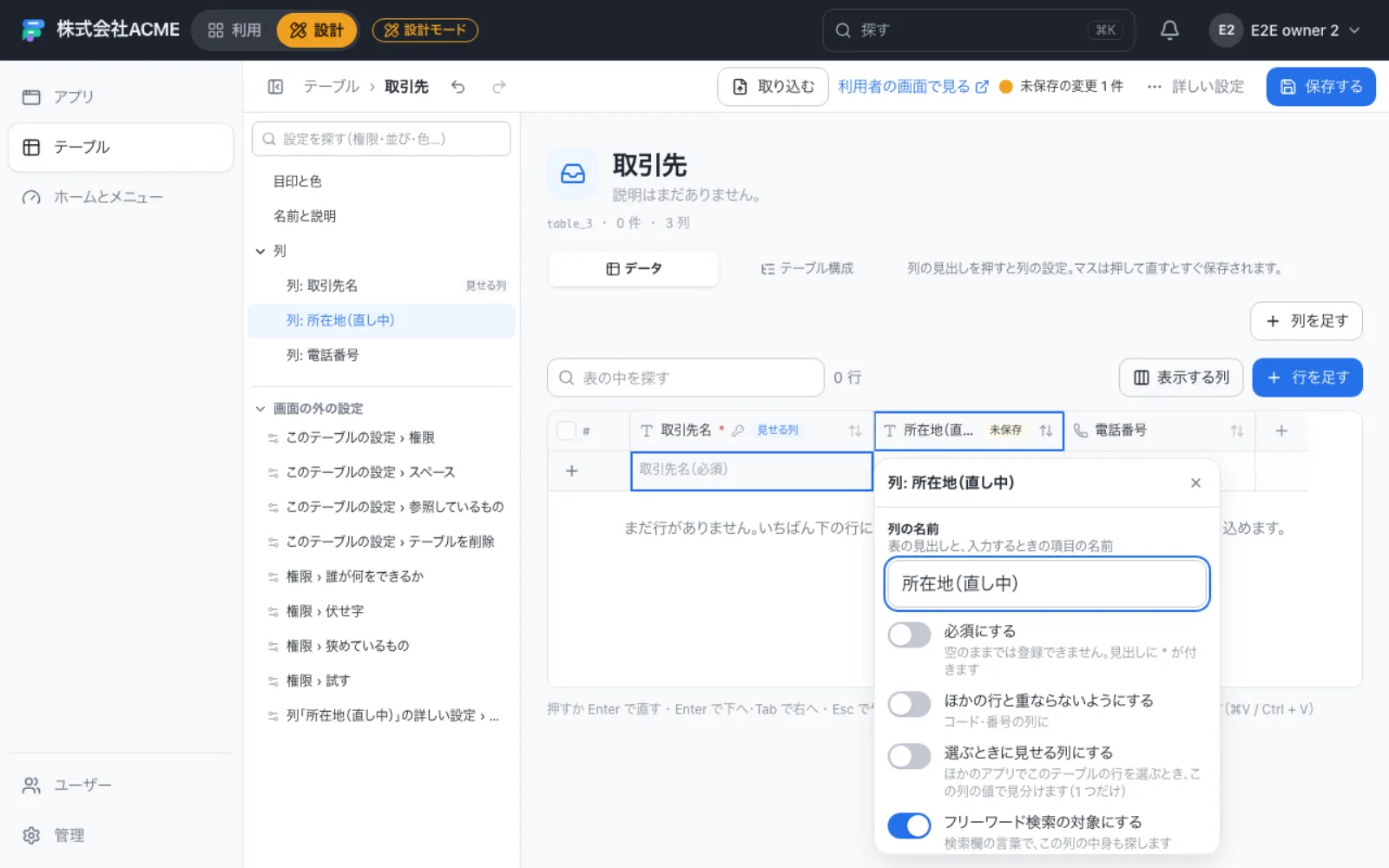Tick the header select-all checkbox

click(566, 431)
